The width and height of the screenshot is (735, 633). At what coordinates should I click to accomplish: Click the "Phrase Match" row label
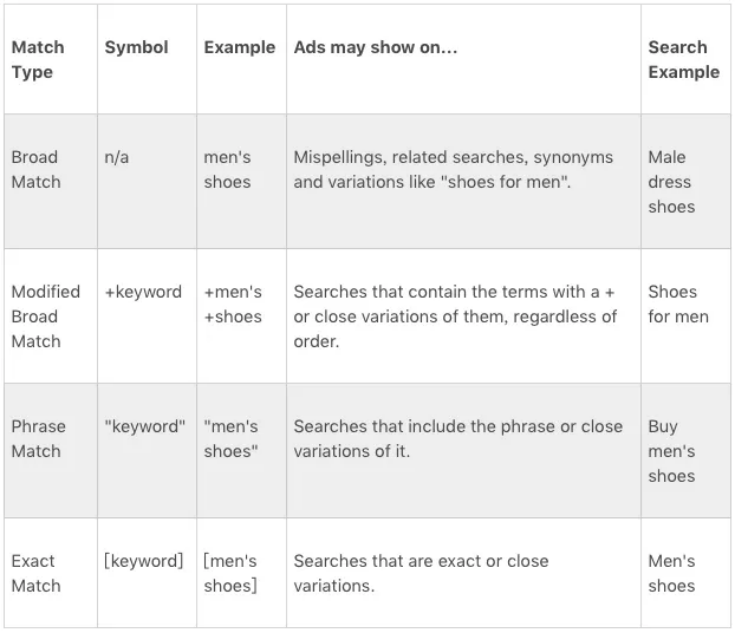[38, 439]
